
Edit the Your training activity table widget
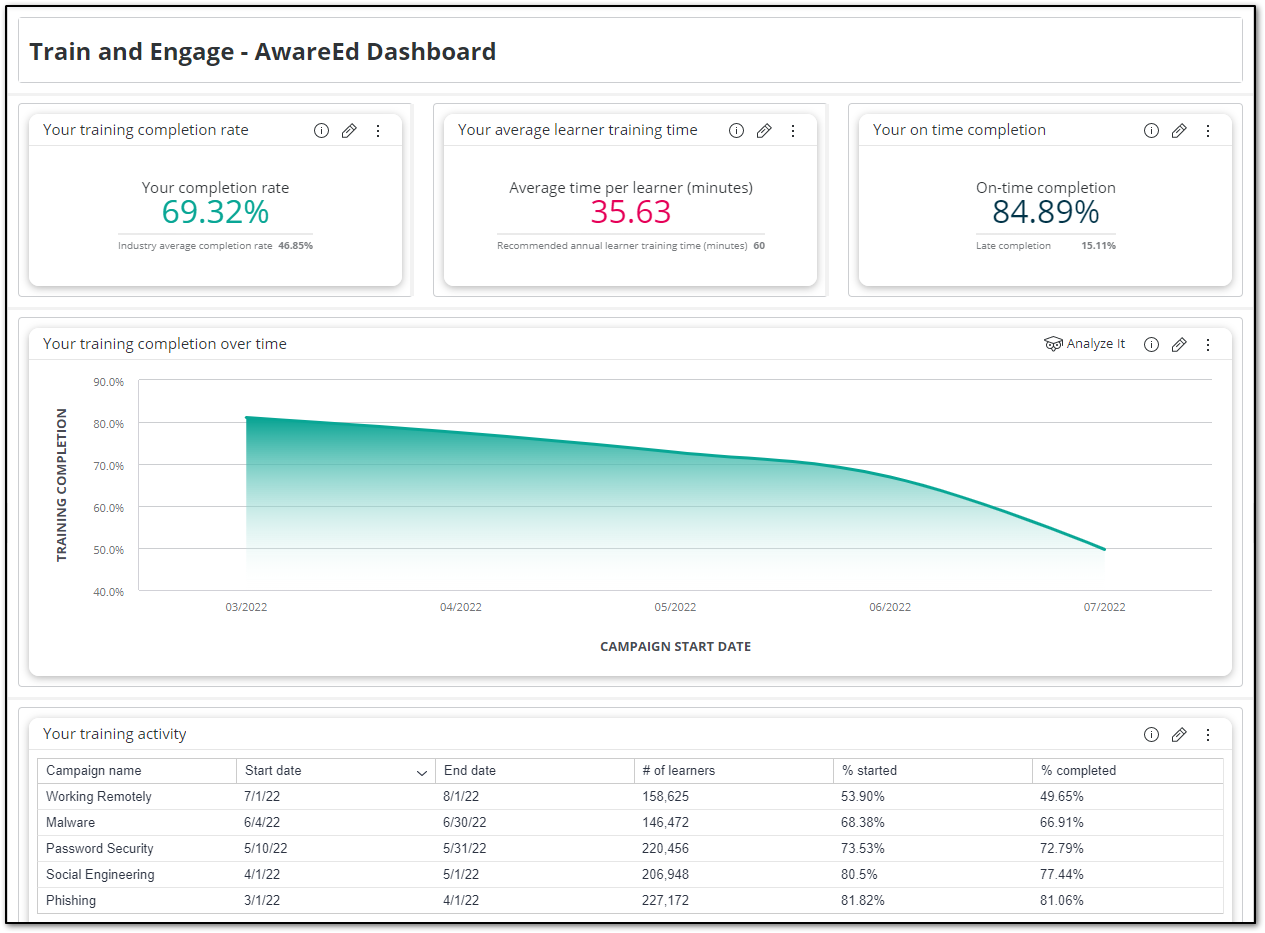1179,734
